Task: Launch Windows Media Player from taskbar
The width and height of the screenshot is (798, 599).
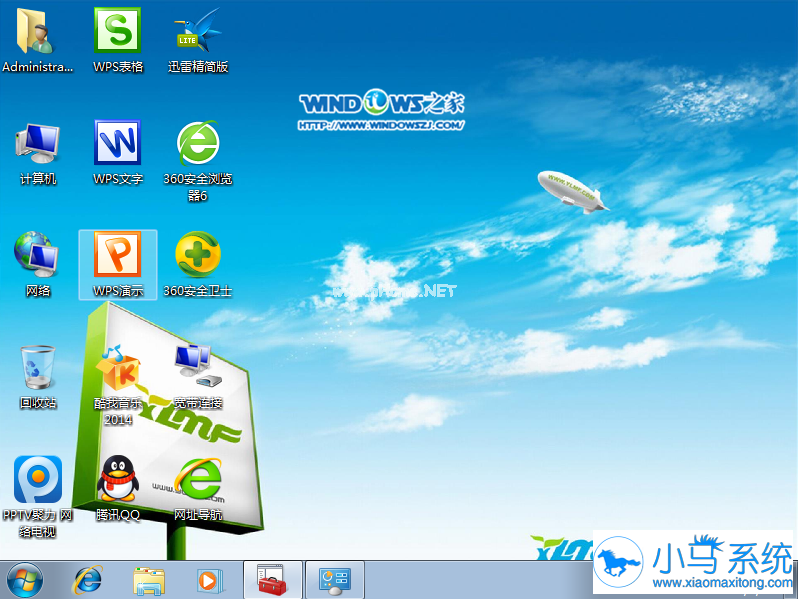Action: pyautogui.click(x=209, y=580)
